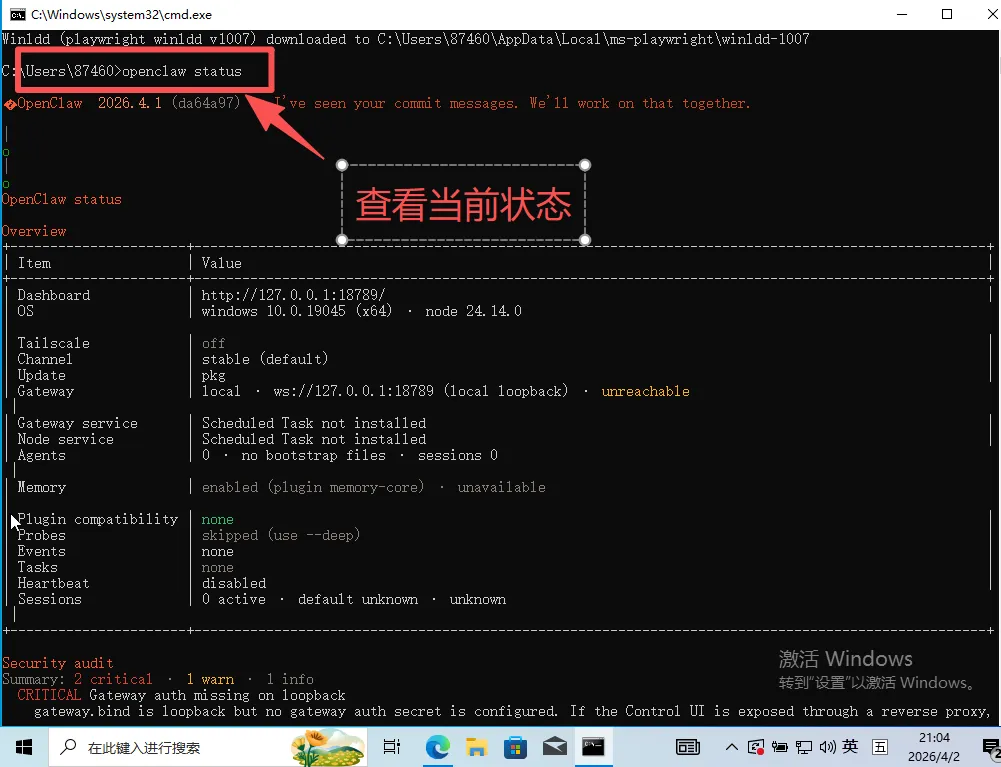1001x767 pixels.
Task: Click the 'Sessions' row label
Action: coord(50,598)
